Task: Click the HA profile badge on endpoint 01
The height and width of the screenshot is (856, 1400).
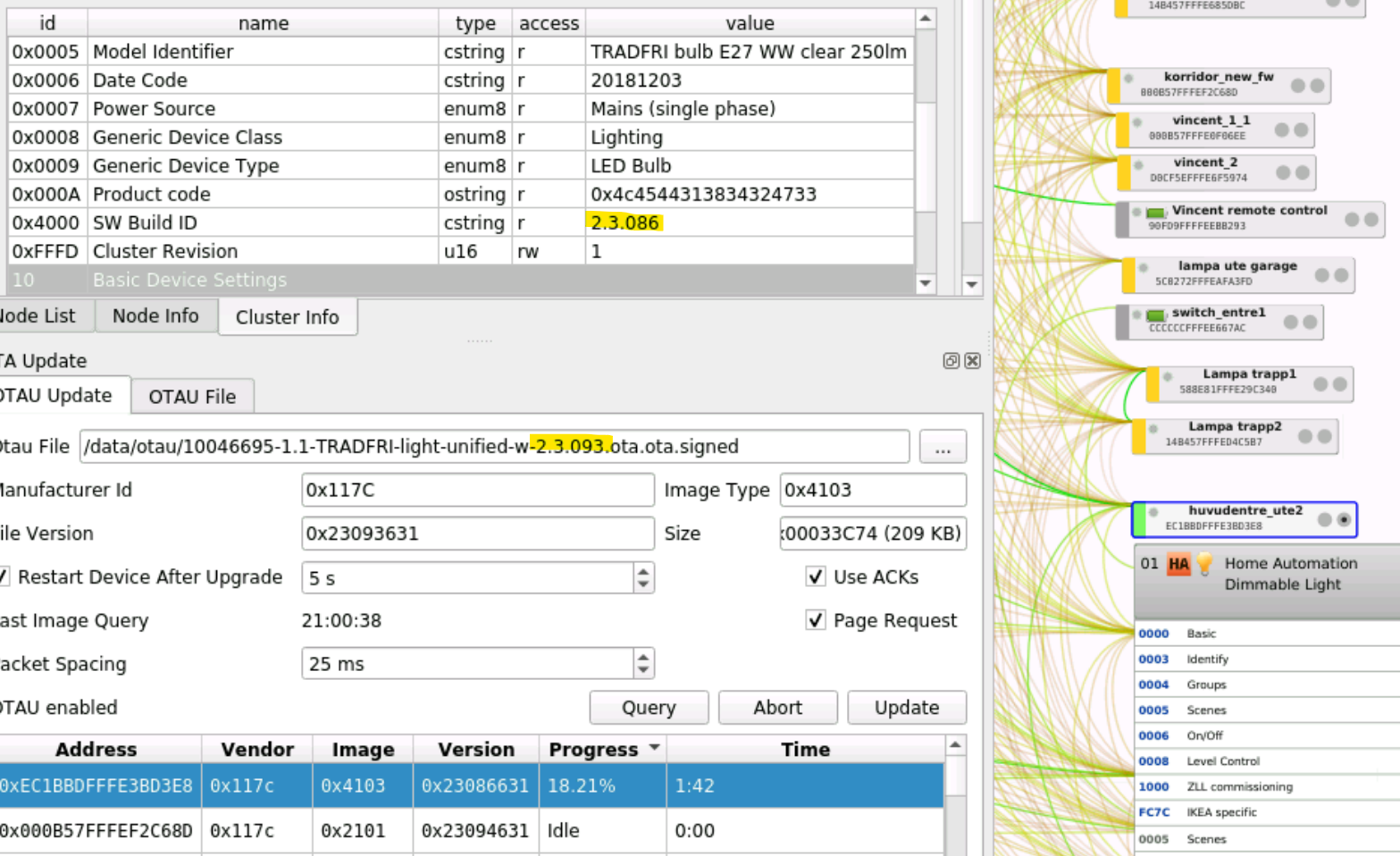Action: point(1178,564)
